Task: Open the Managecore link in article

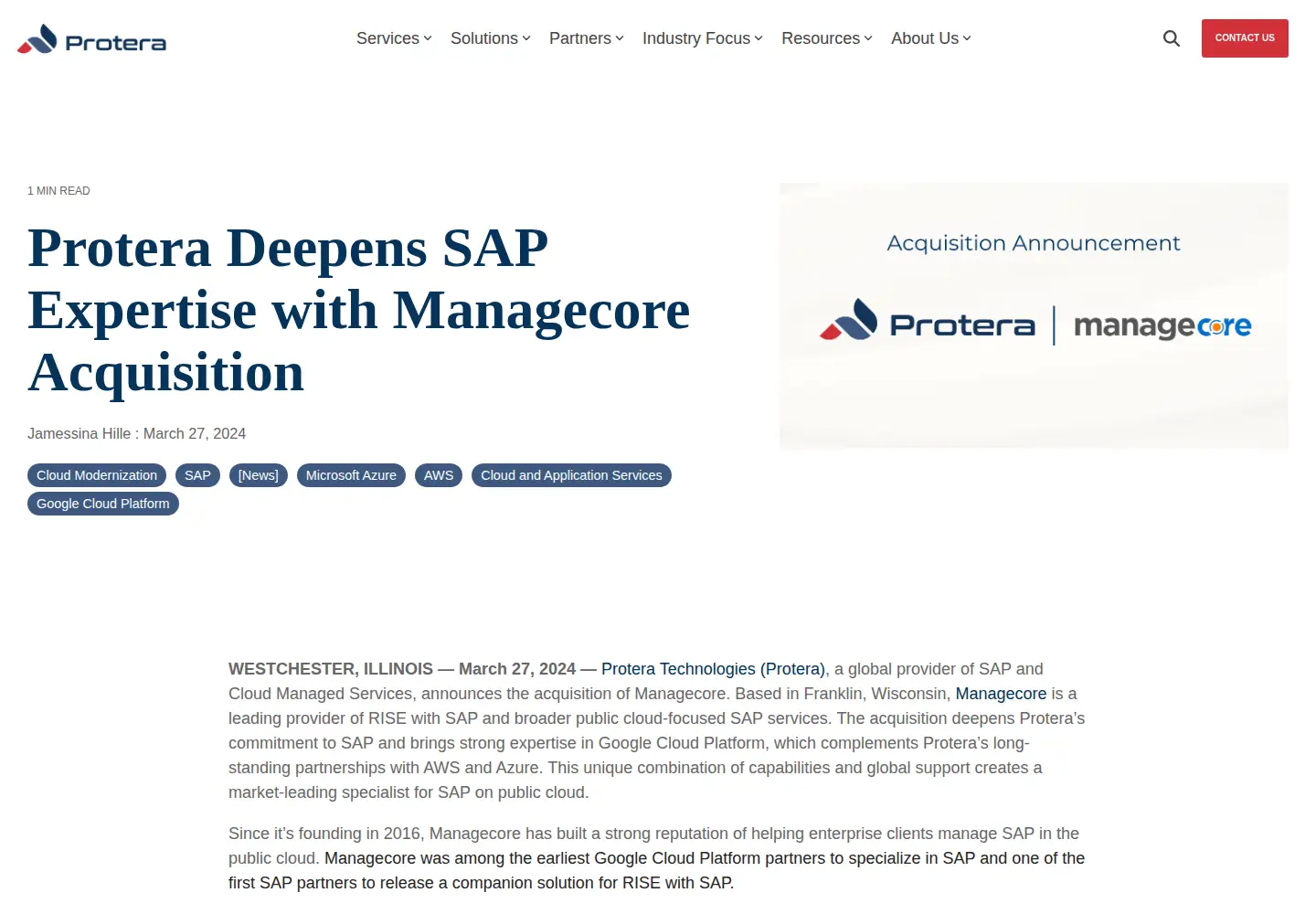Action: click(x=1001, y=694)
